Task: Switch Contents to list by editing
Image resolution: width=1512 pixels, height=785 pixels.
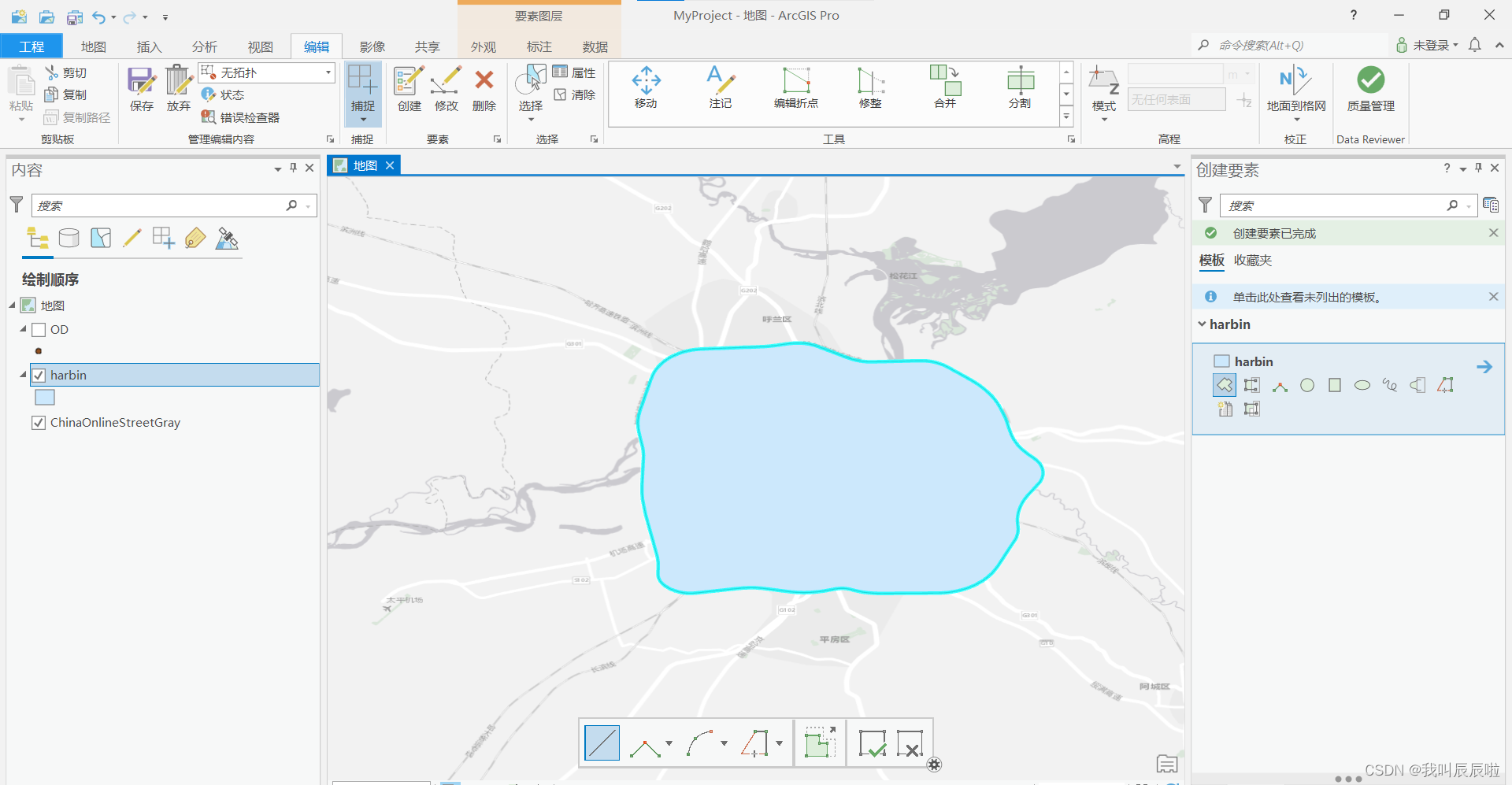Action: [x=132, y=238]
